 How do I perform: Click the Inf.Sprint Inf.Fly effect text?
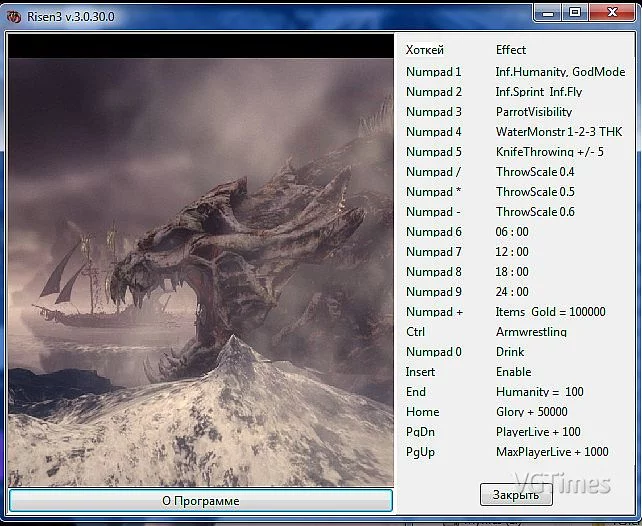click(538, 92)
